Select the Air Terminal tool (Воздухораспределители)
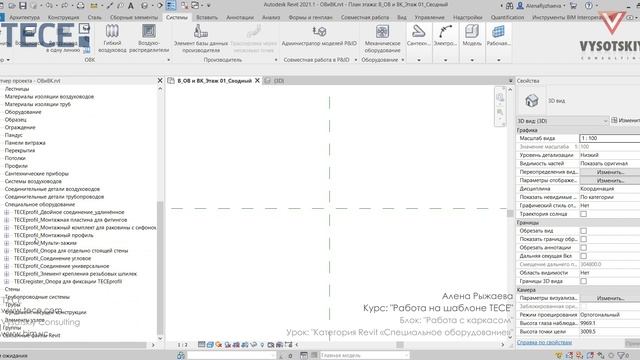 [x=149, y=38]
